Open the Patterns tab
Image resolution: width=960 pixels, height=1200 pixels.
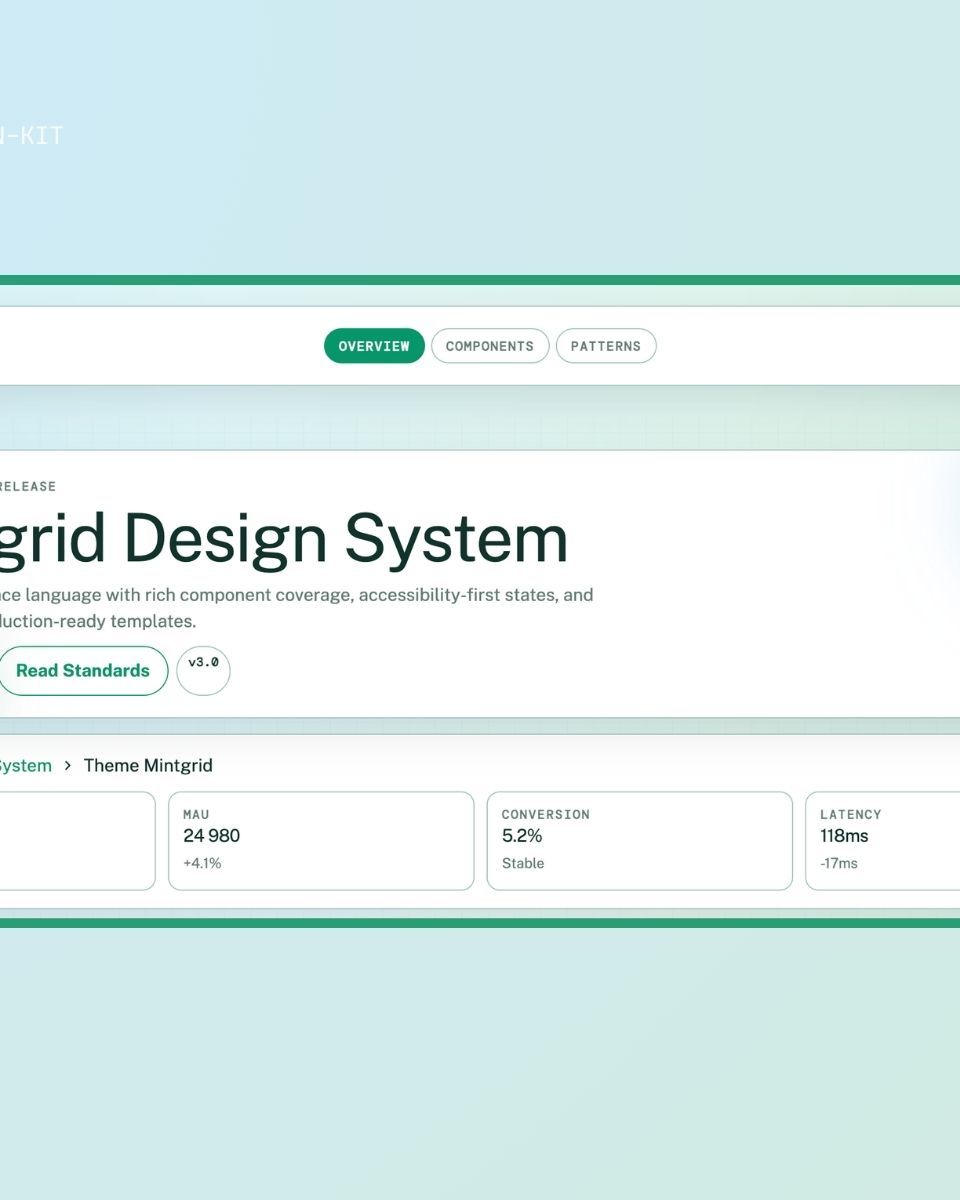click(x=606, y=346)
